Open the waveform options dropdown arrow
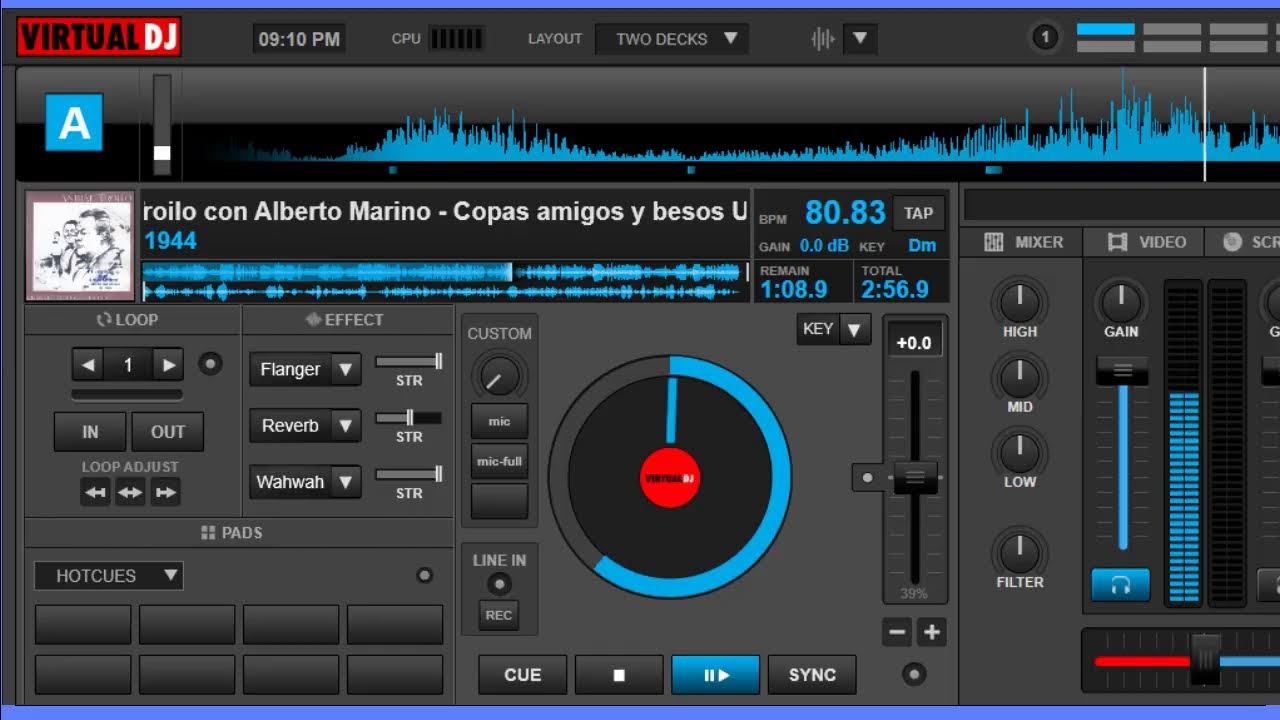The width and height of the screenshot is (1280, 720). click(860, 39)
